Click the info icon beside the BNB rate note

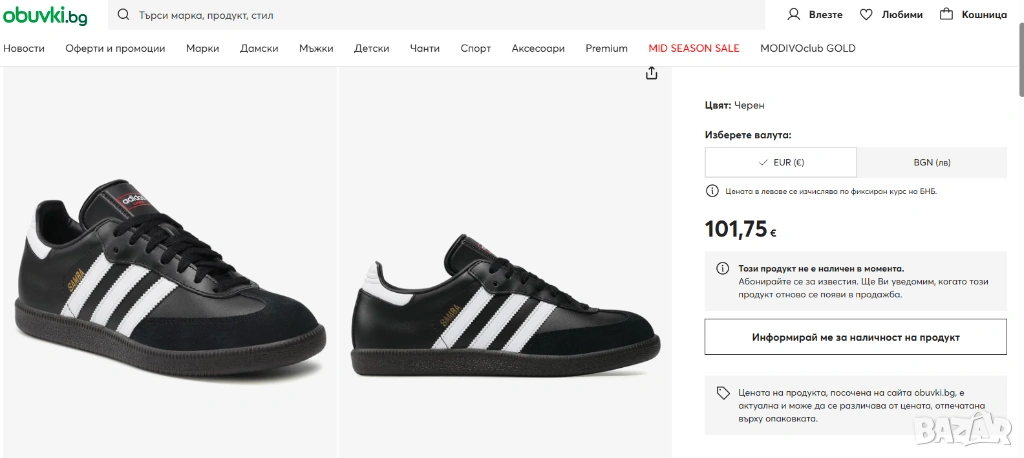712,191
